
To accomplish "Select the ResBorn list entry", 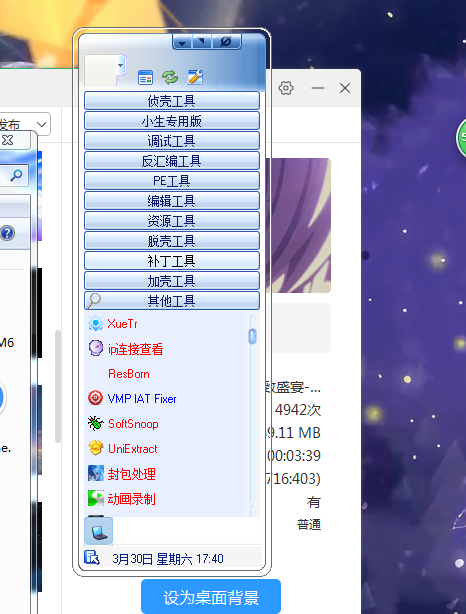I will pyautogui.click(x=129, y=374).
